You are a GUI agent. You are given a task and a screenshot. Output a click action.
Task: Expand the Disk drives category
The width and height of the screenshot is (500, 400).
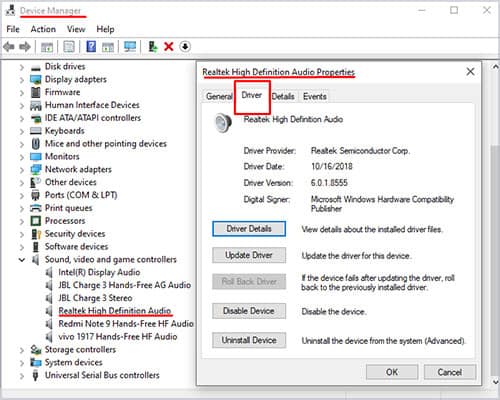coord(22,67)
